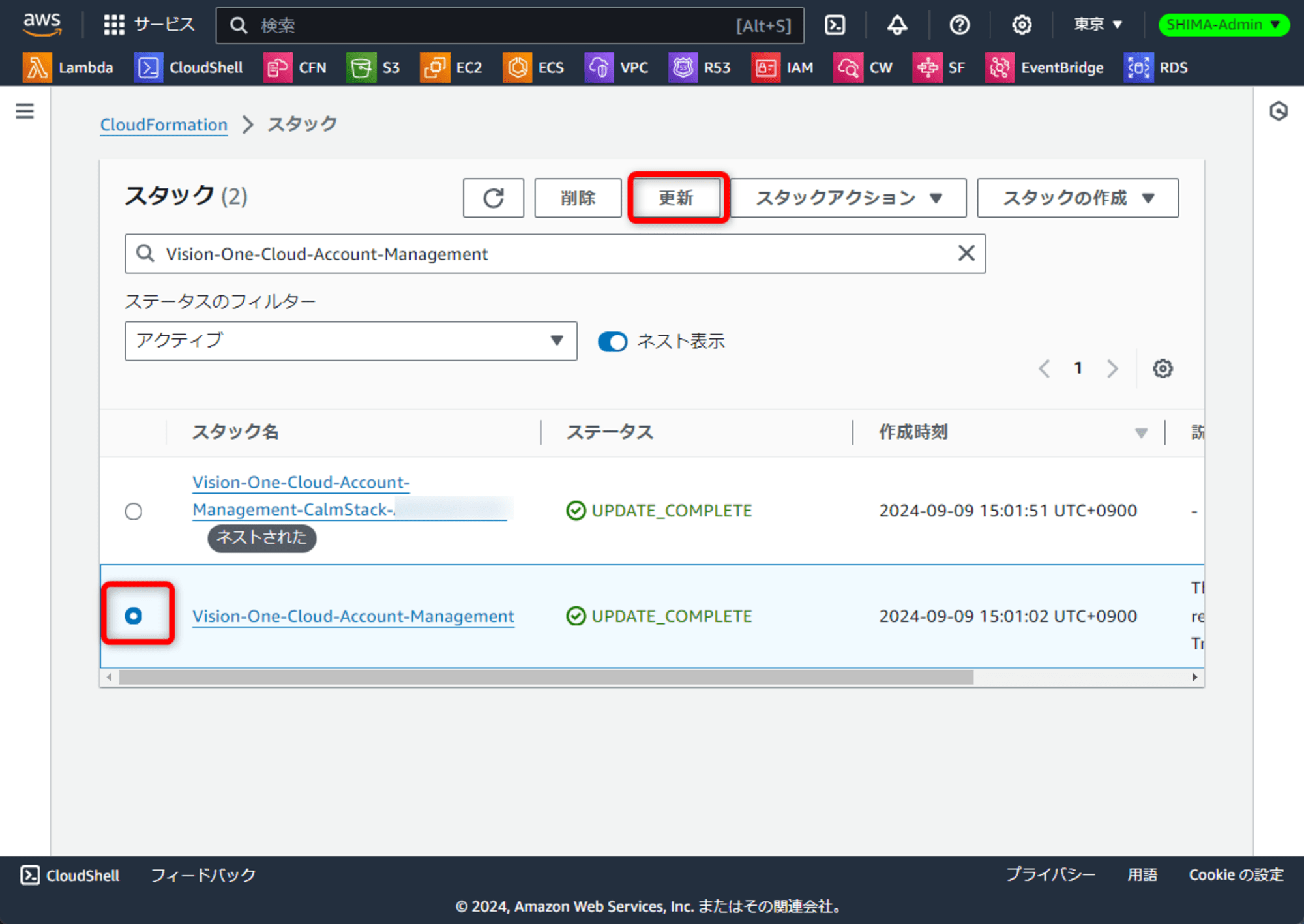Click the top AWS search box
1304x924 pixels.
coord(510,25)
